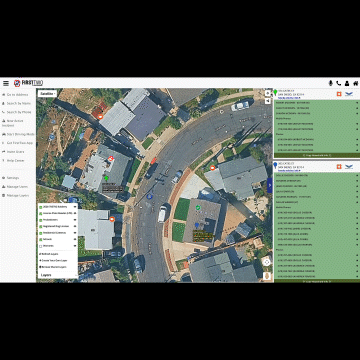Open Search By Phone in sidebar
This screenshot has height=360, width=360.
(x=18, y=112)
